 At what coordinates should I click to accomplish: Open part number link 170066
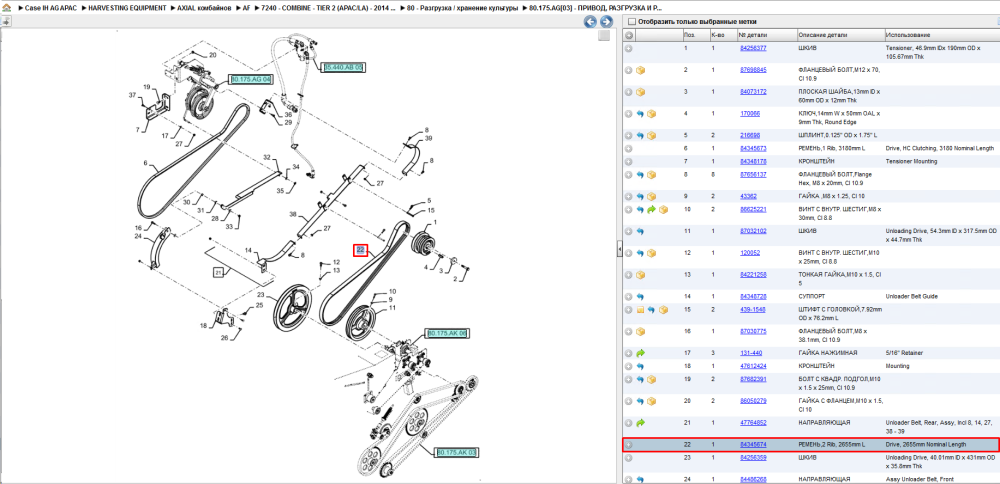click(x=749, y=114)
